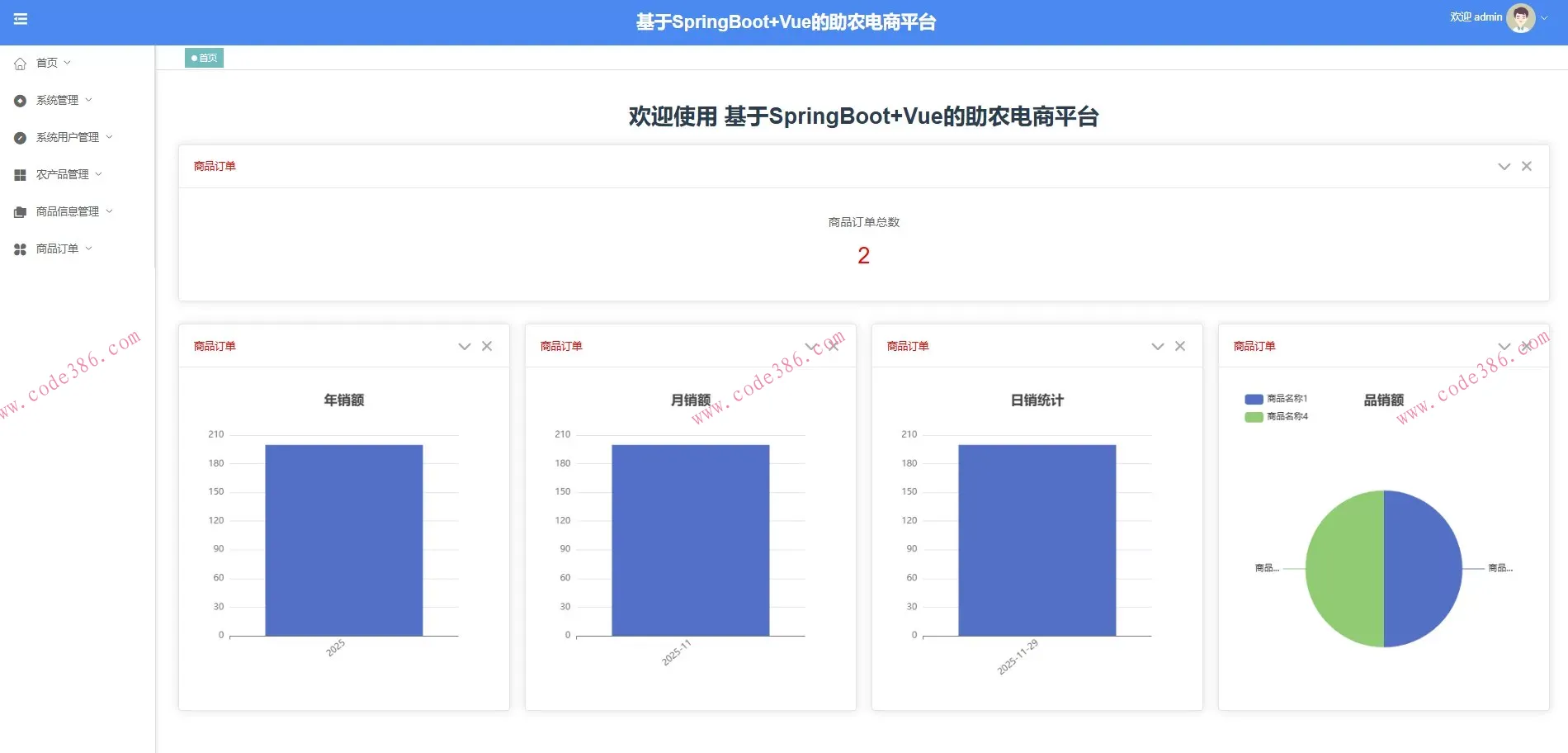Collapse the 年销额 chart card
1568x753 pixels.
464,347
